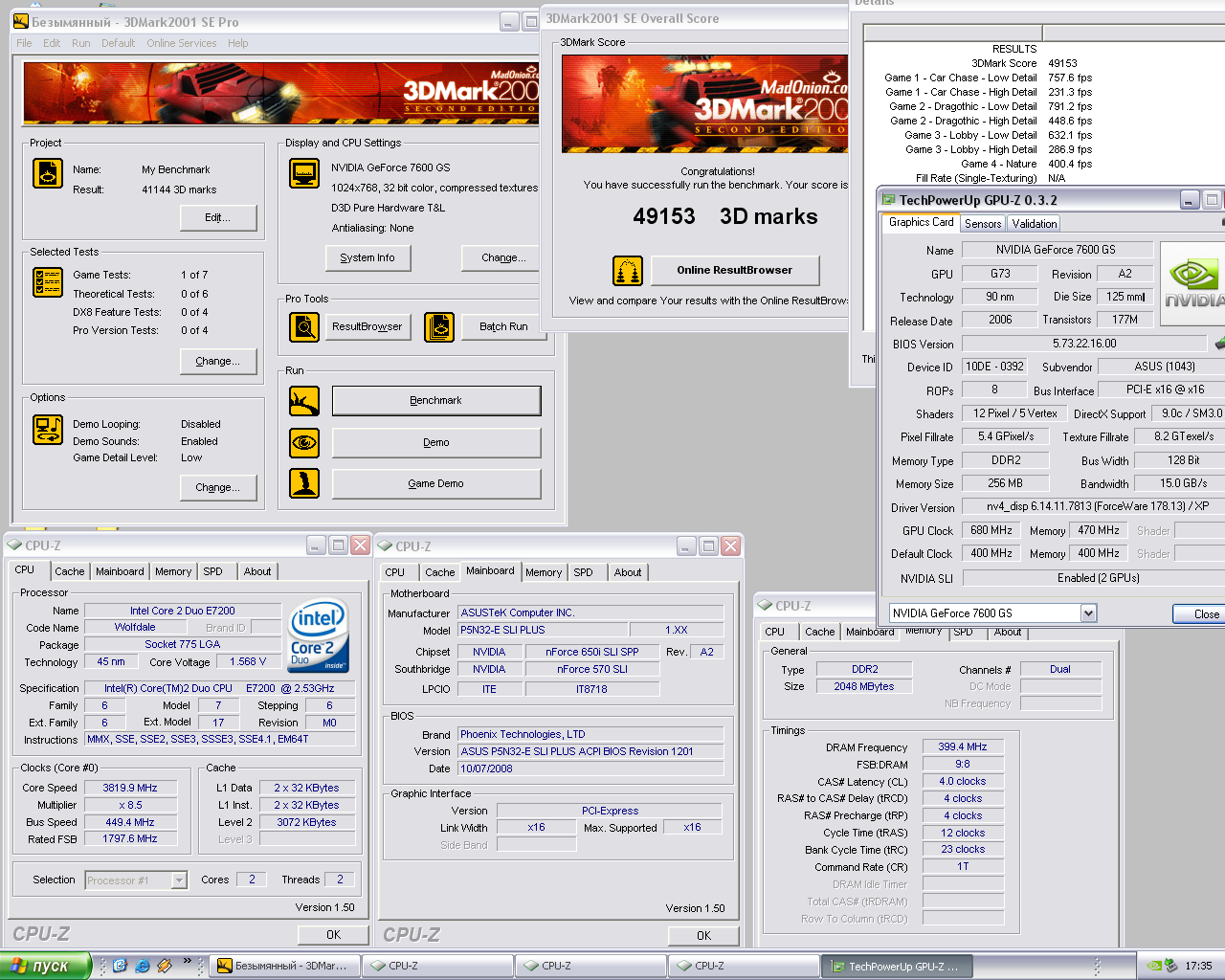This screenshot has width=1225, height=980.
Task: Click the 17:35 system clock
Action: click(x=1198, y=967)
